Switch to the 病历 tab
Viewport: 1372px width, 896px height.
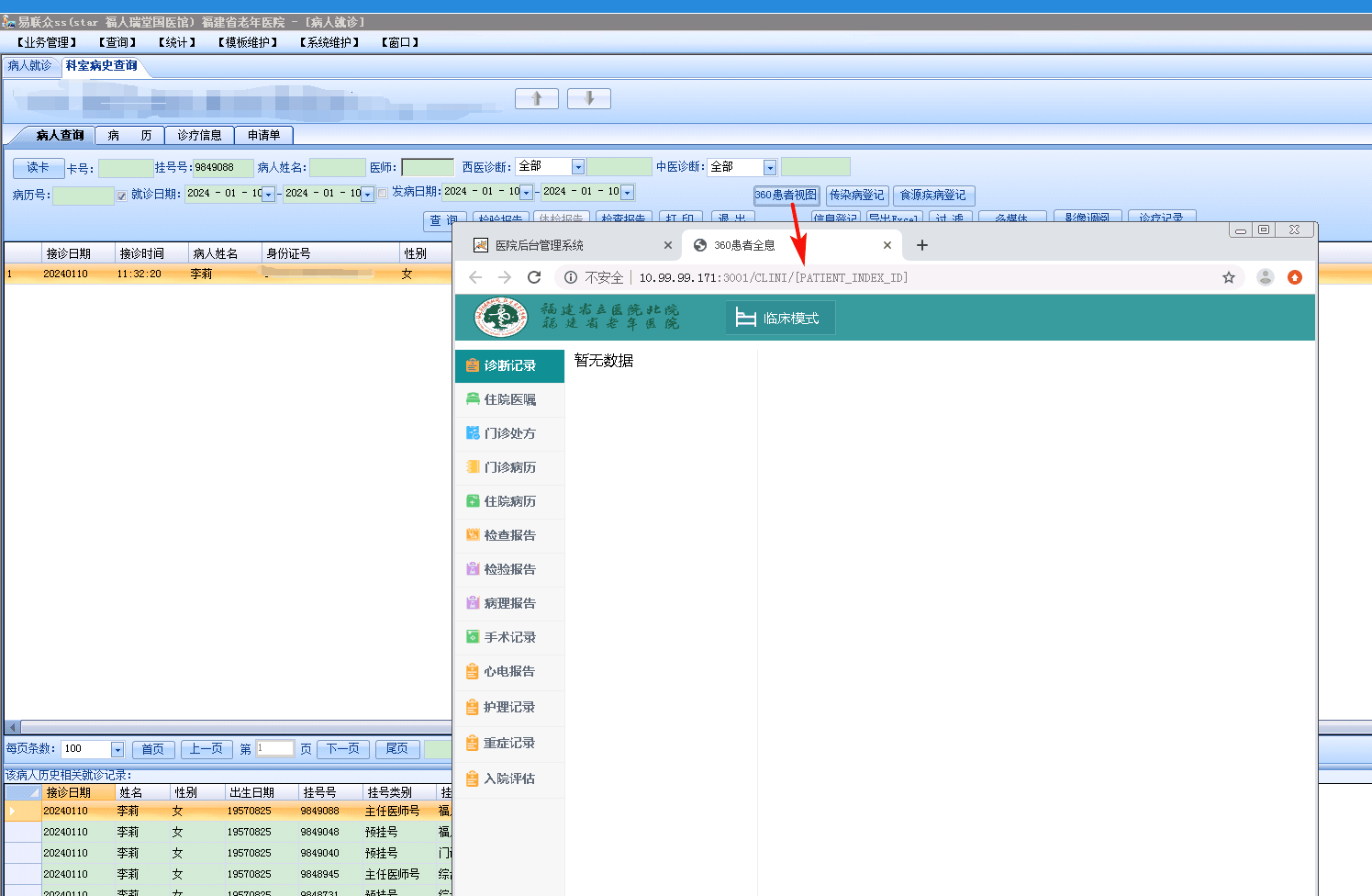click(x=129, y=135)
